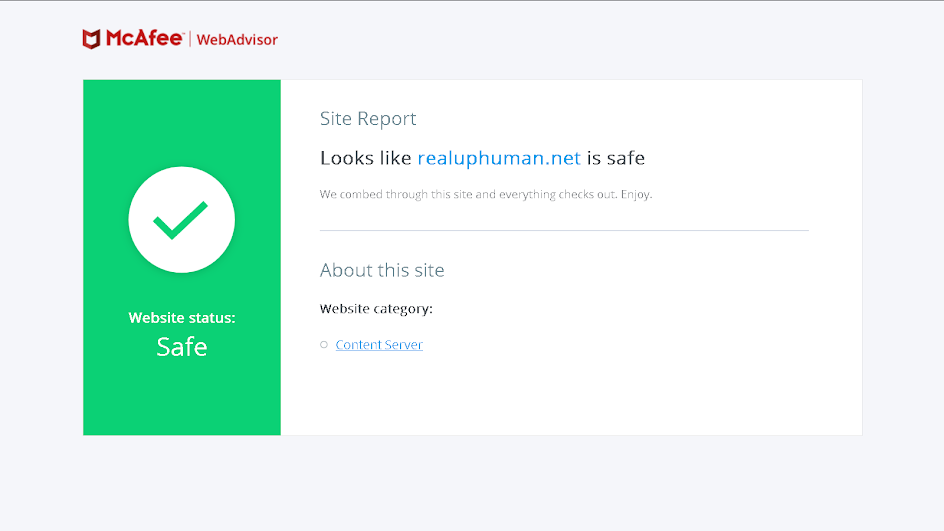This screenshot has width=944, height=531.
Task: Click the McAfee wordmark text
Action: click(144, 39)
